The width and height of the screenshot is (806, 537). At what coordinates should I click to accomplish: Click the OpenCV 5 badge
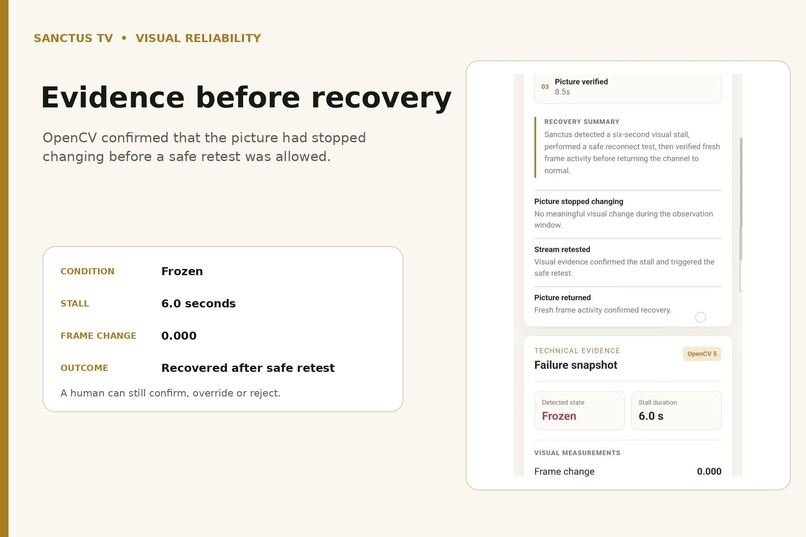(702, 354)
